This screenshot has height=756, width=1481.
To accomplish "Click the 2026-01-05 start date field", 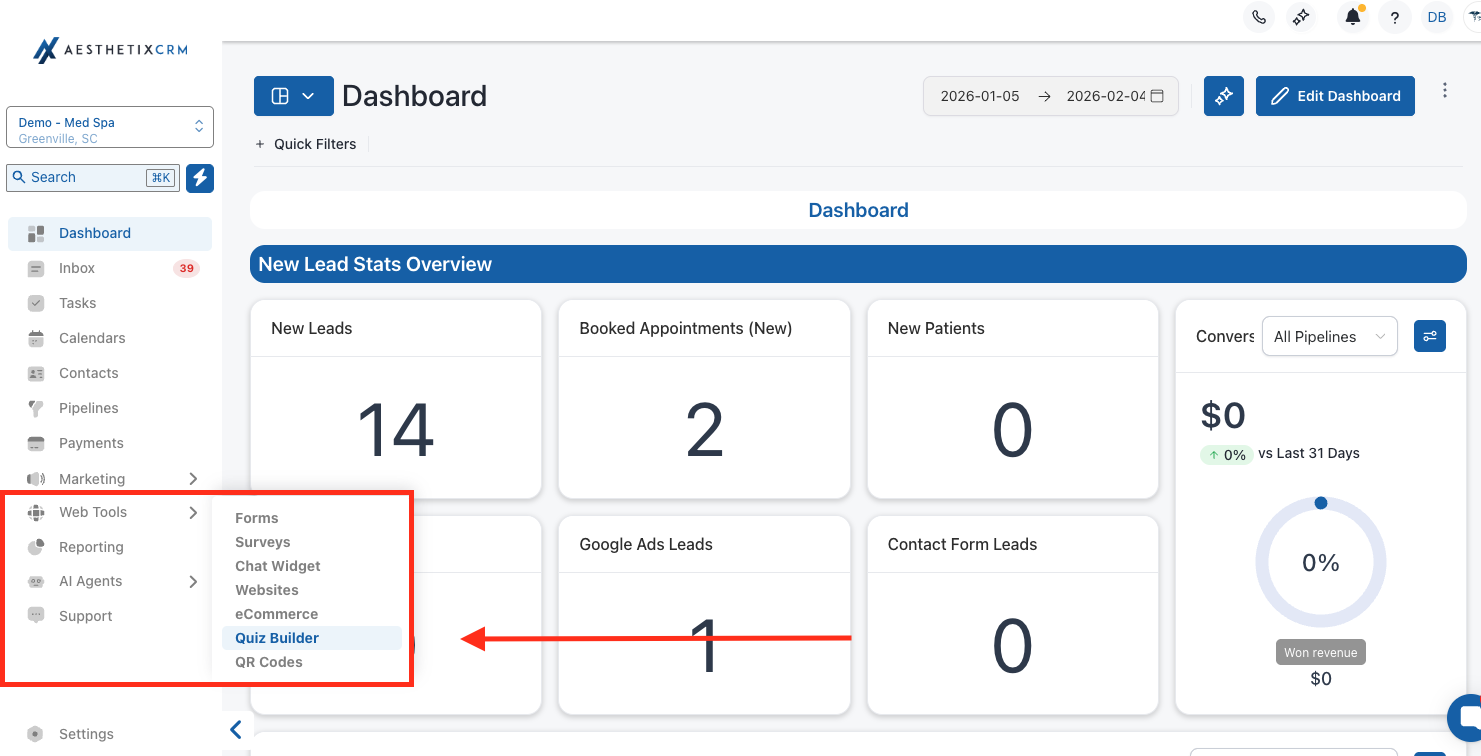I will click(x=980, y=96).
